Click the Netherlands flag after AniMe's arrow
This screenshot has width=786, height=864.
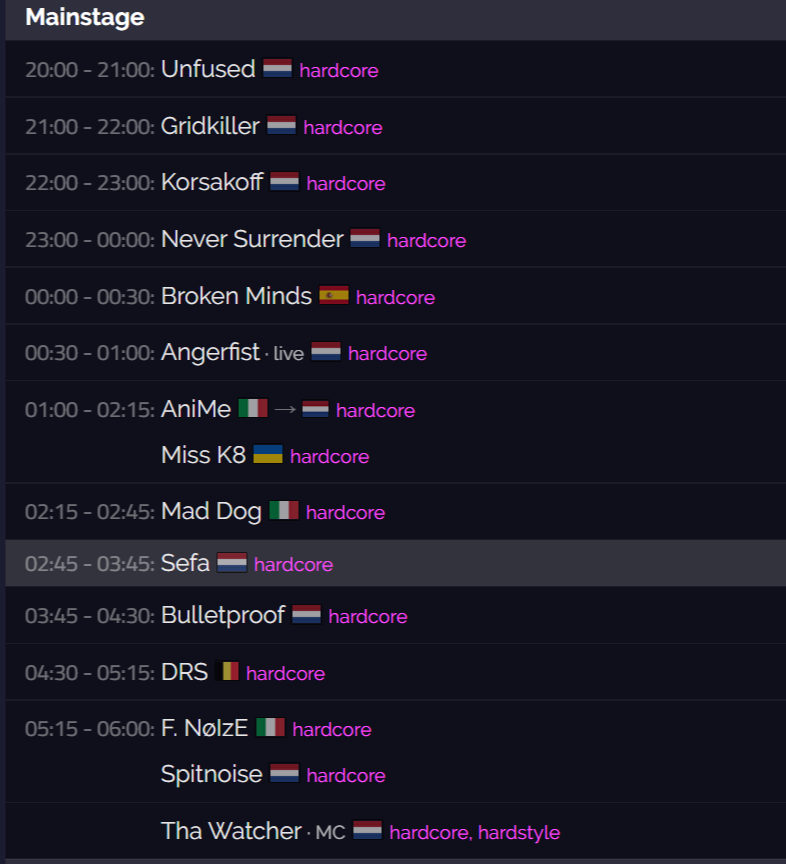pyautogui.click(x=315, y=409)
